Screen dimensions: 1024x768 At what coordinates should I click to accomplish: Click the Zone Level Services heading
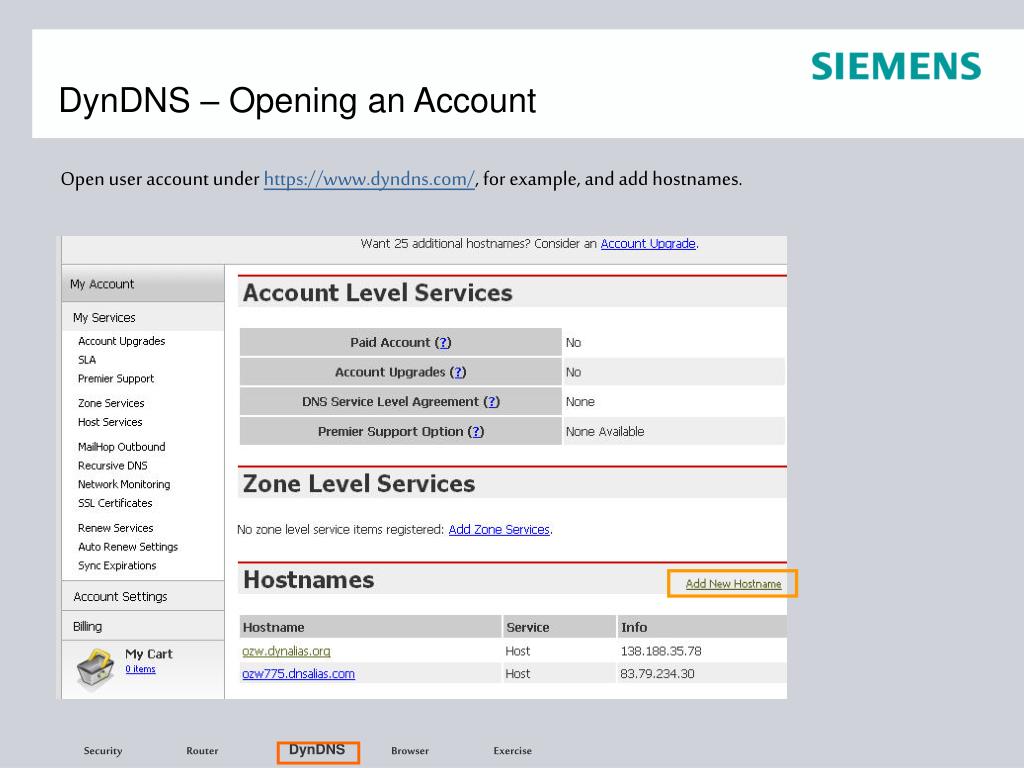359,483
